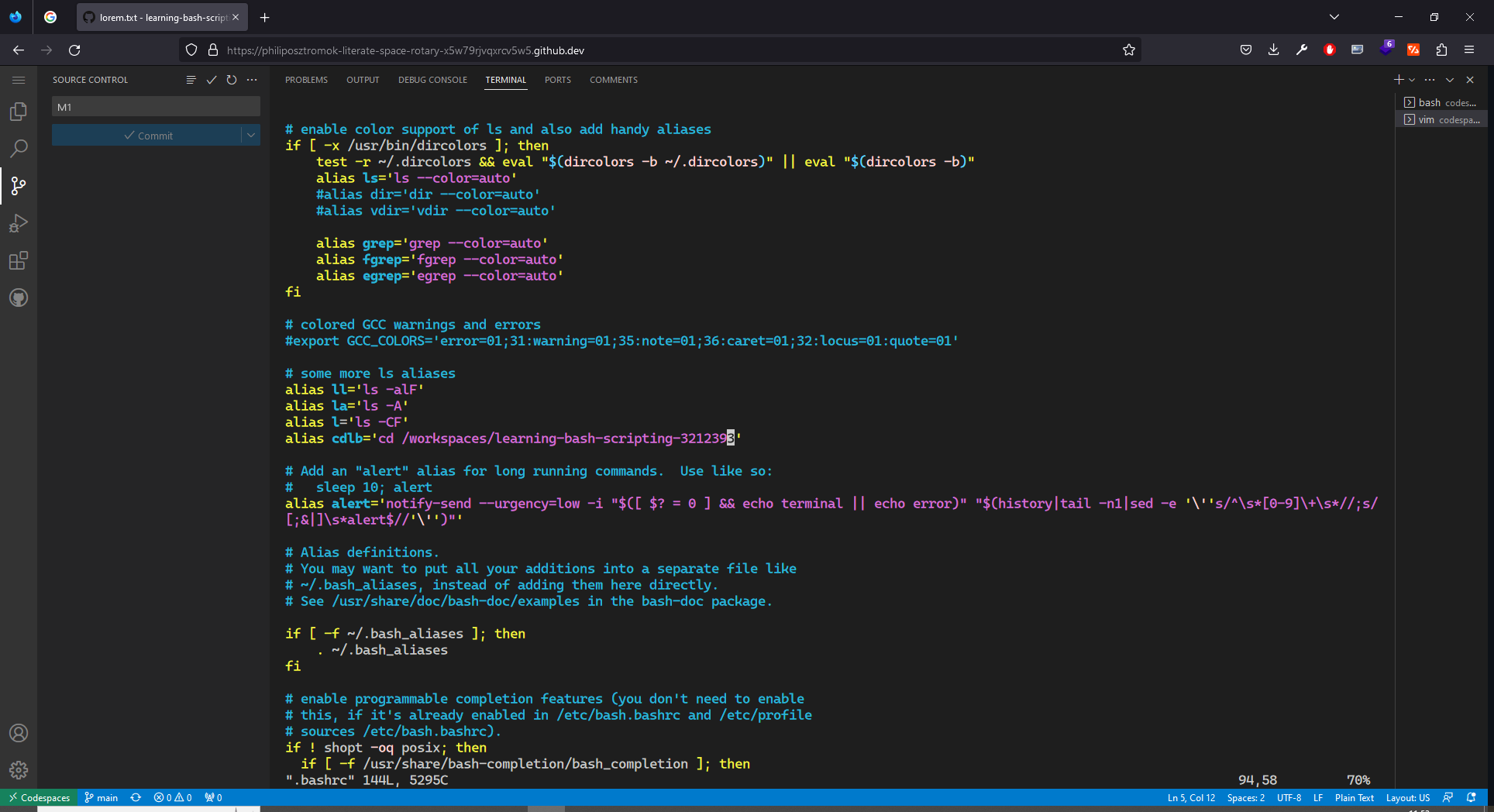Select the Google browser tab
1494x812 pixels.
[x=50, y=17]
